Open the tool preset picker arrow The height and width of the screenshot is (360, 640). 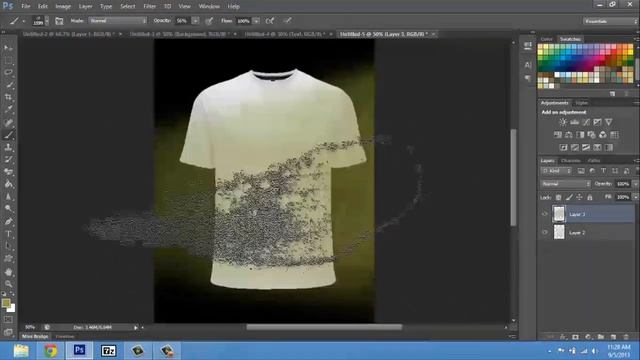pyautogui.click(x=24, y=21)
